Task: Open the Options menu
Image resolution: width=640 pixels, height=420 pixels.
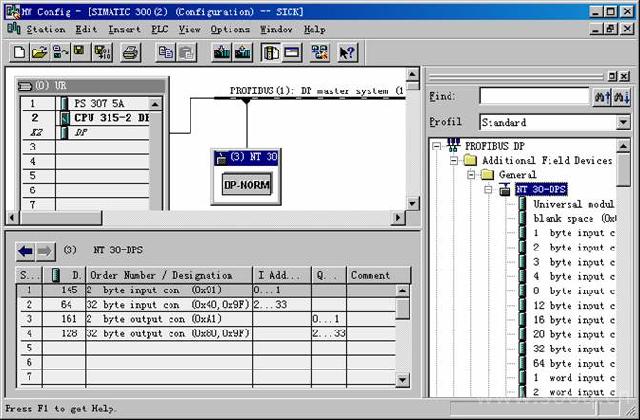Action: pos(230,30)
